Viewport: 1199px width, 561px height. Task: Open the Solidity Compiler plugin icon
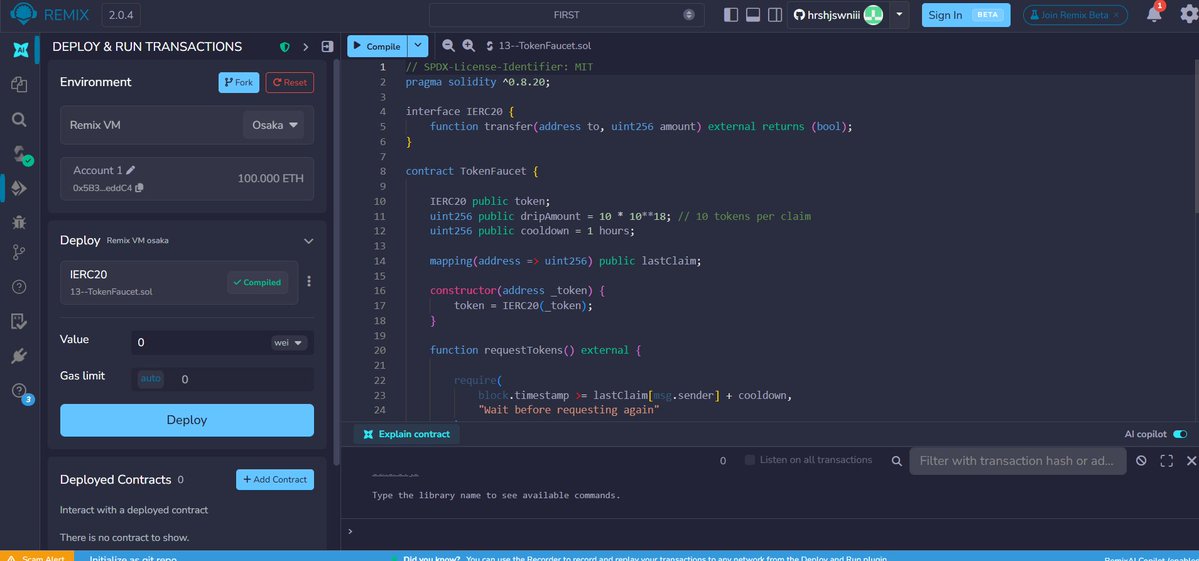(x=21, y=154)
